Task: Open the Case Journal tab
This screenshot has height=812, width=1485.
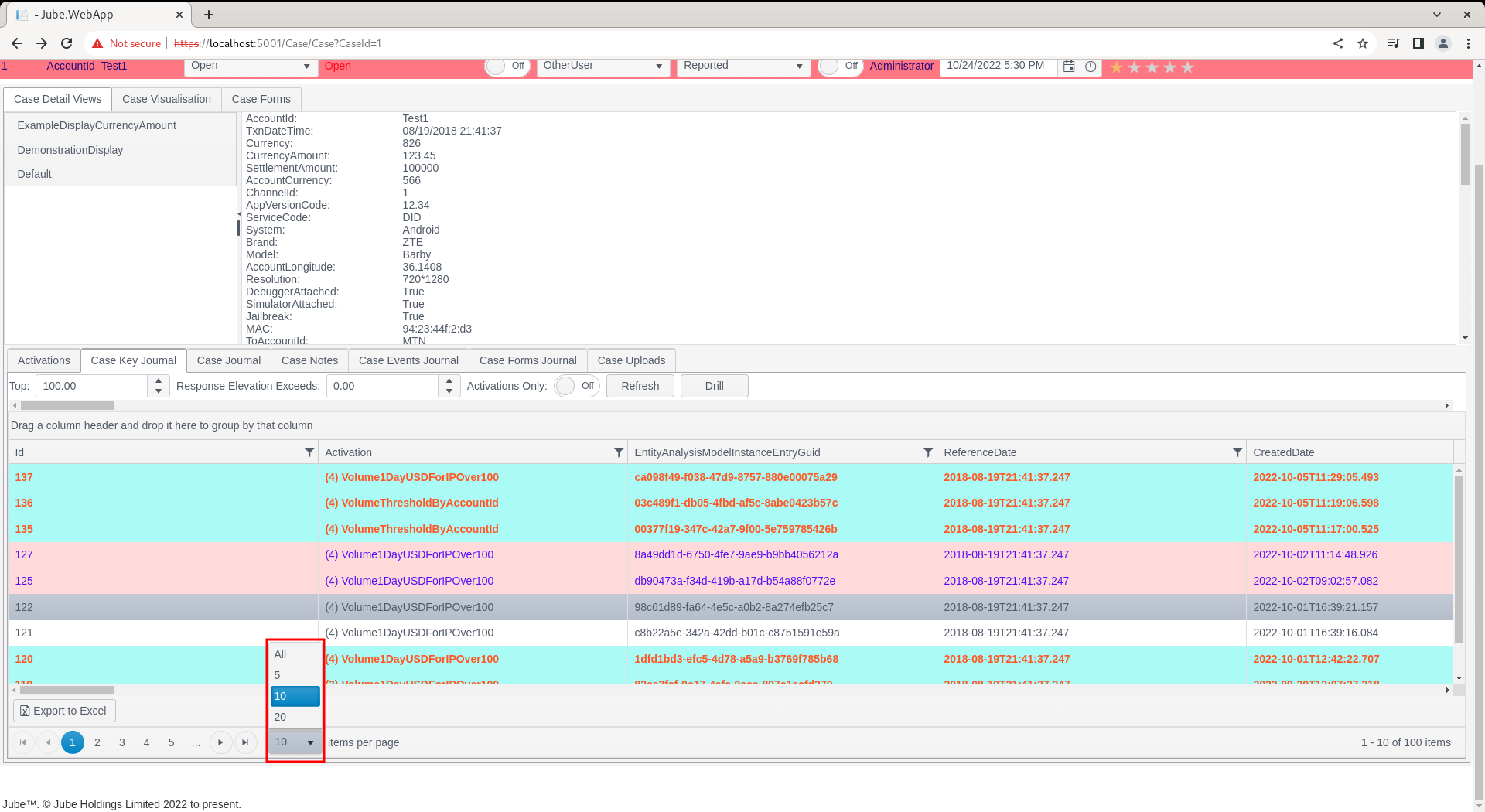Action: [x=229, y=360]
